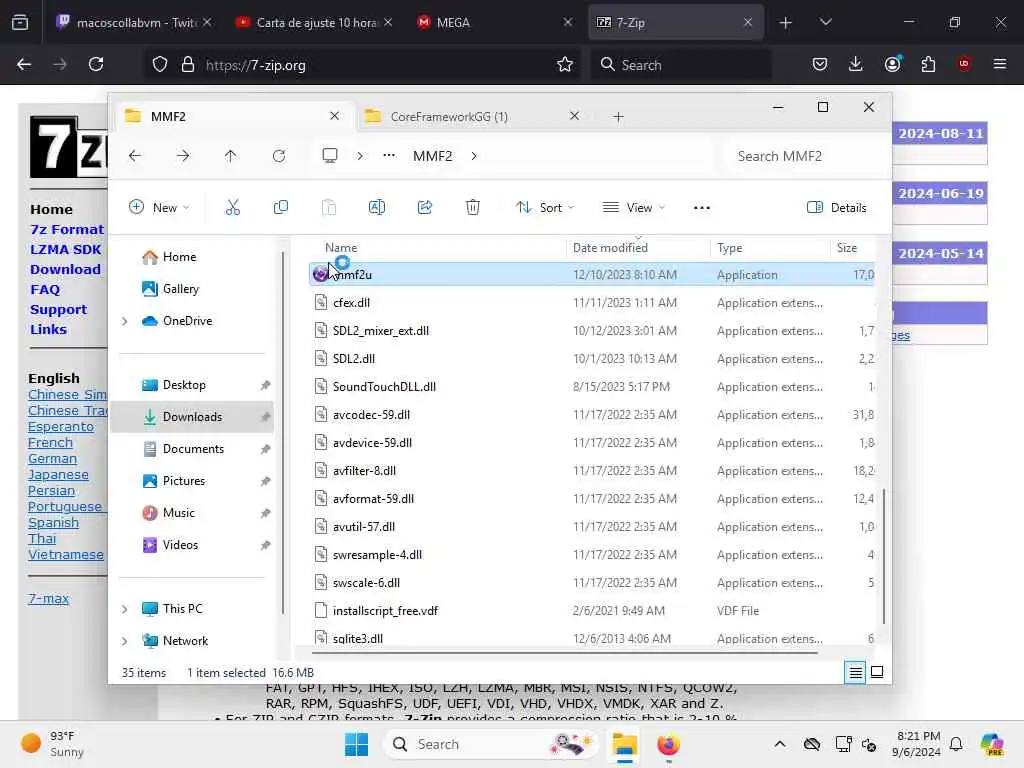Click the This PC monitor icon in address bar
1024x768 pixels.
point(330,155)
